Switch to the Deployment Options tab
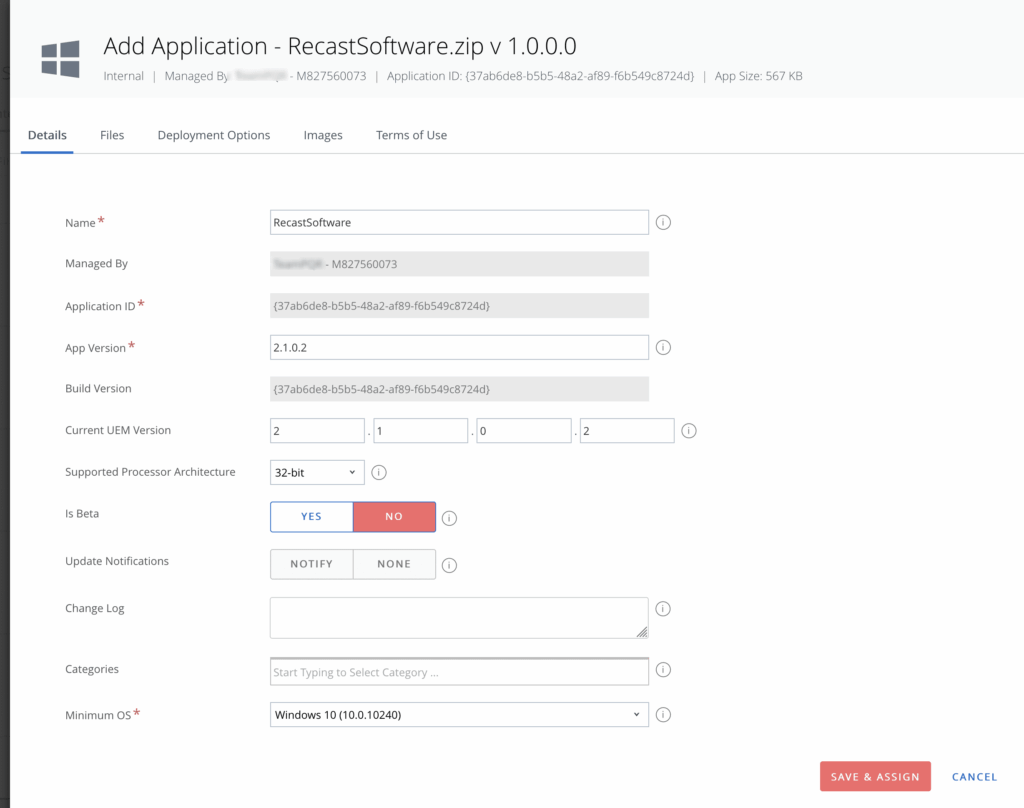The image size is (1024, 808). point(213,134)
